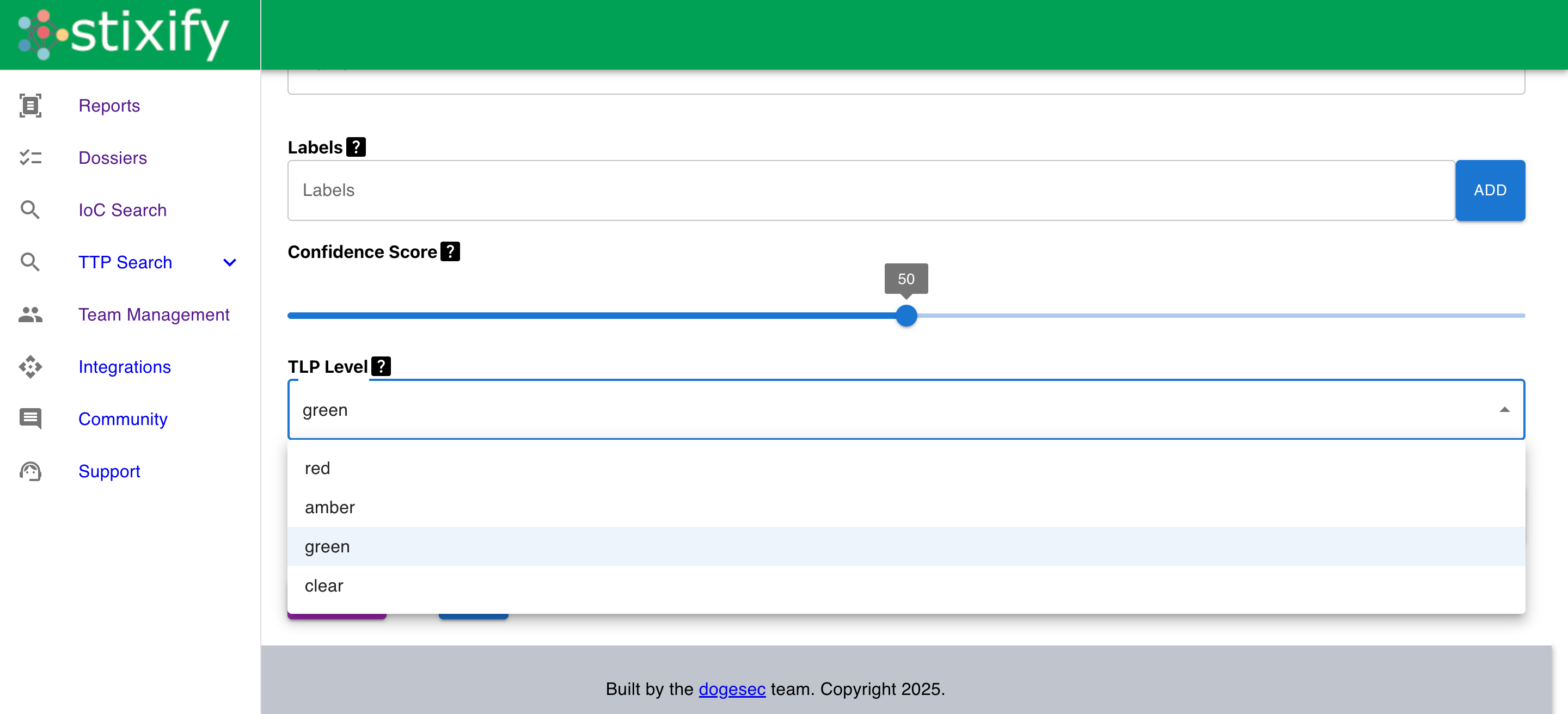This screenshot has height=714, width=1568.
Task: Open the Confidence Score help icon
Action: coord(450,251)
